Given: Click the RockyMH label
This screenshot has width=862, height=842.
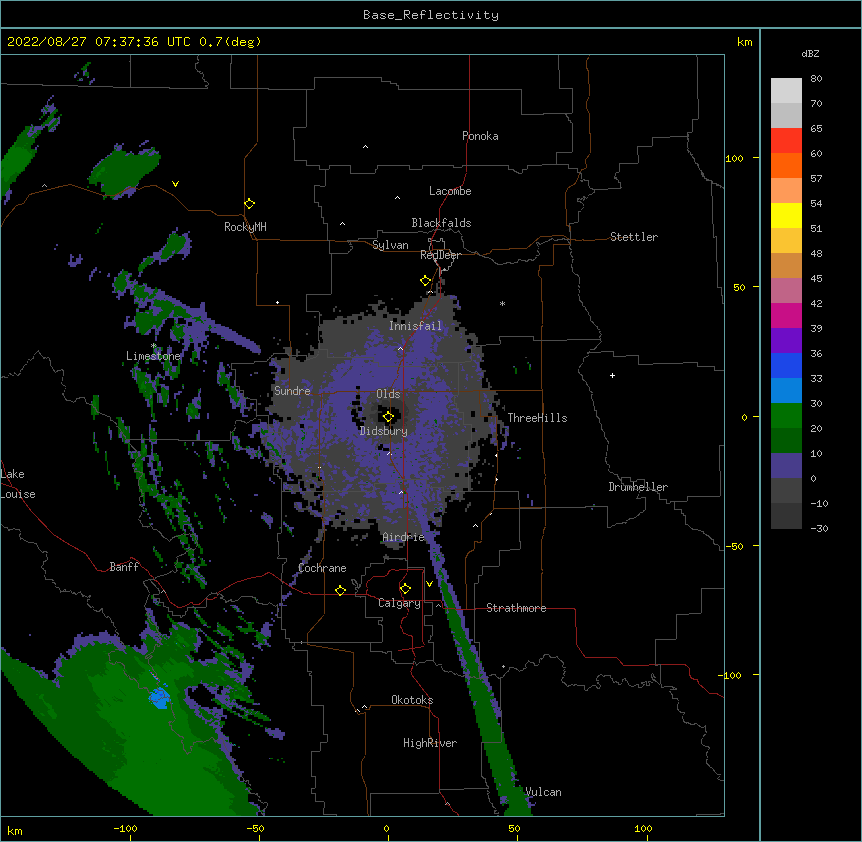Looking at the screenshot, I should click(245, 227).
